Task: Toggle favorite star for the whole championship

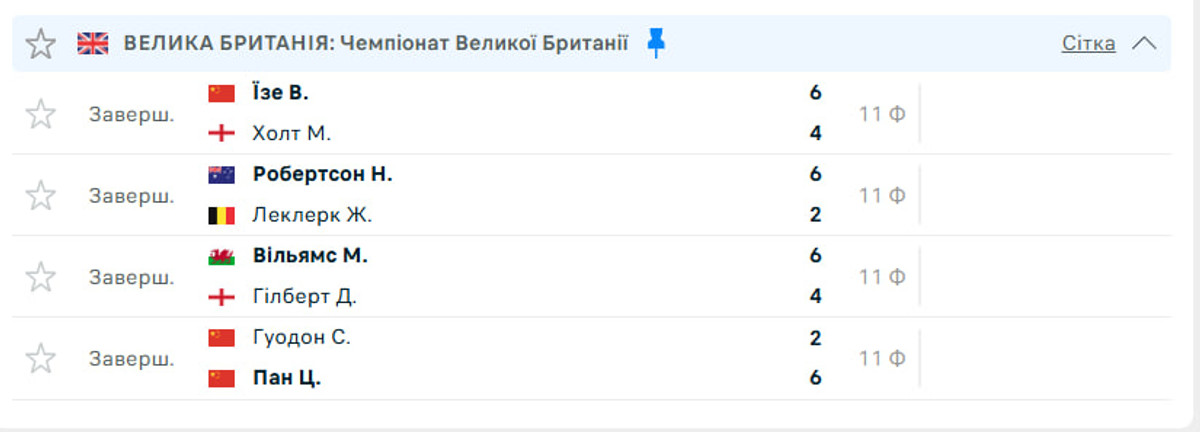Action: [40, 44]
